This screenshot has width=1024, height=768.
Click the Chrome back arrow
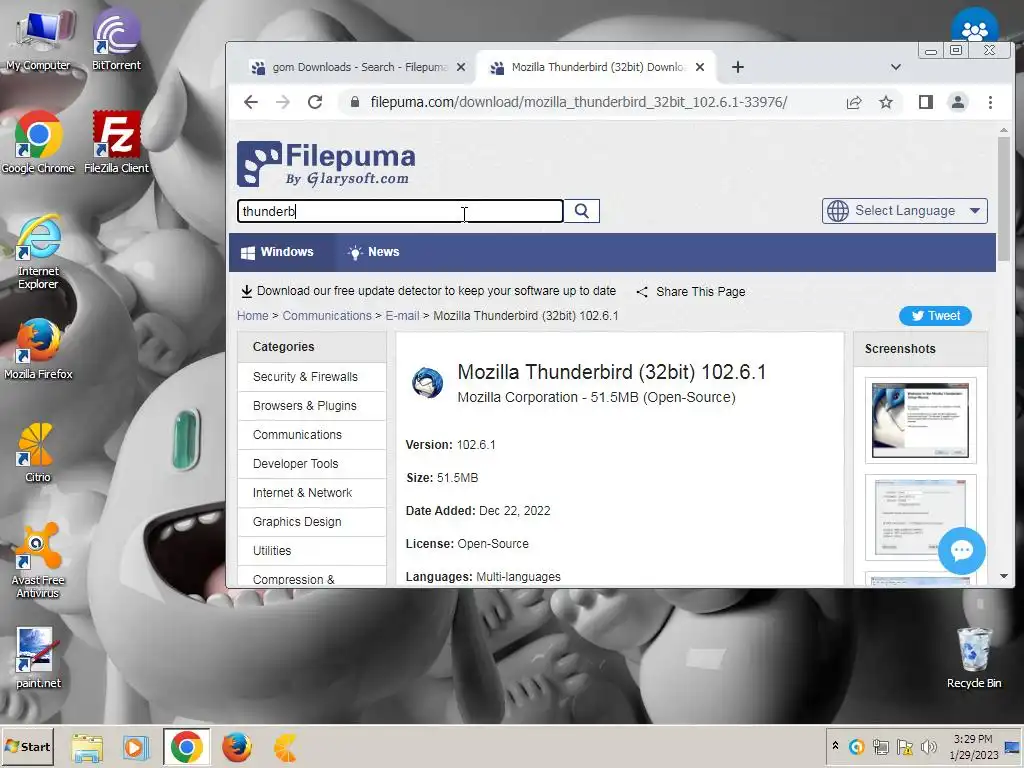tap(251, 102)
